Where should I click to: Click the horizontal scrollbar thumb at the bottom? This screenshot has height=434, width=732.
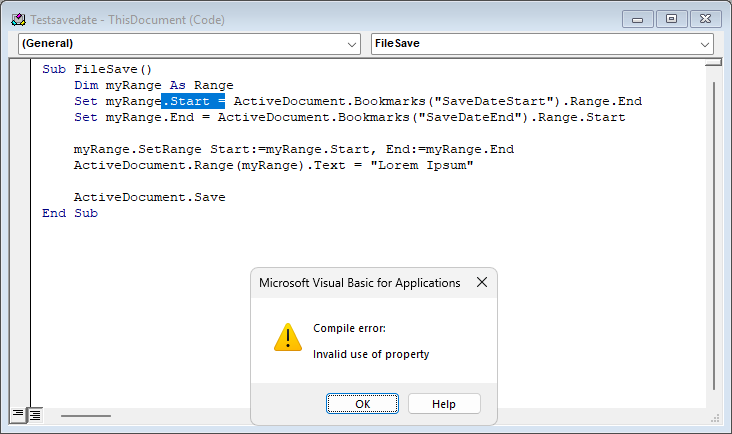[x=86, y=415]
